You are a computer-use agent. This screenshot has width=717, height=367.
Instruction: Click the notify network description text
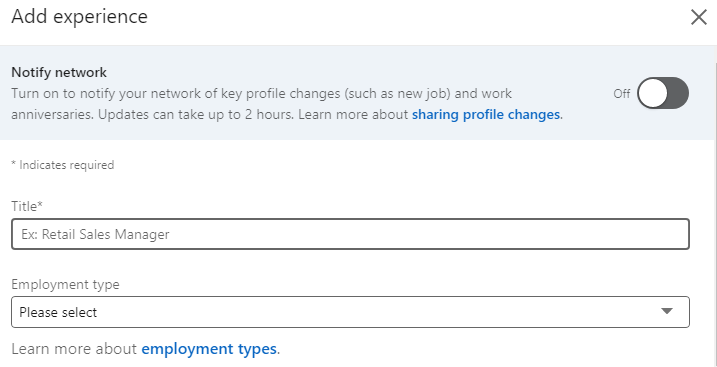286,104
